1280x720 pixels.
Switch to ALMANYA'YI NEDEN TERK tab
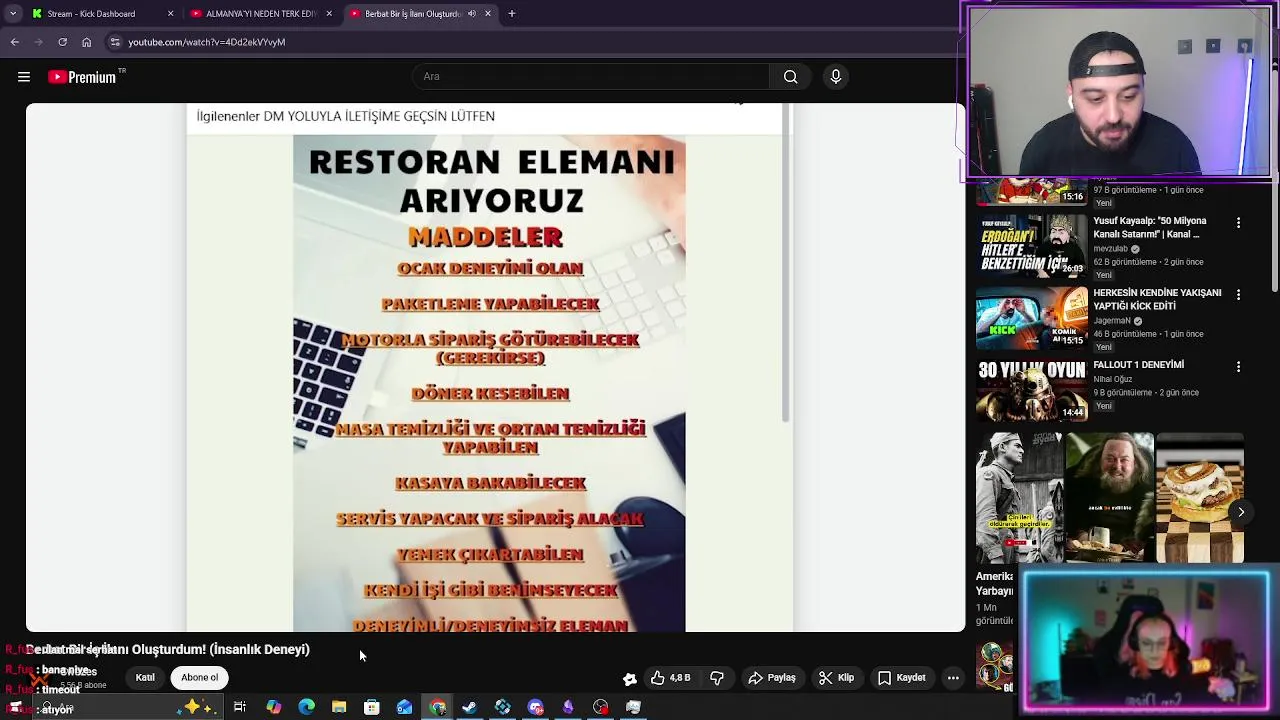pos(260,14)
